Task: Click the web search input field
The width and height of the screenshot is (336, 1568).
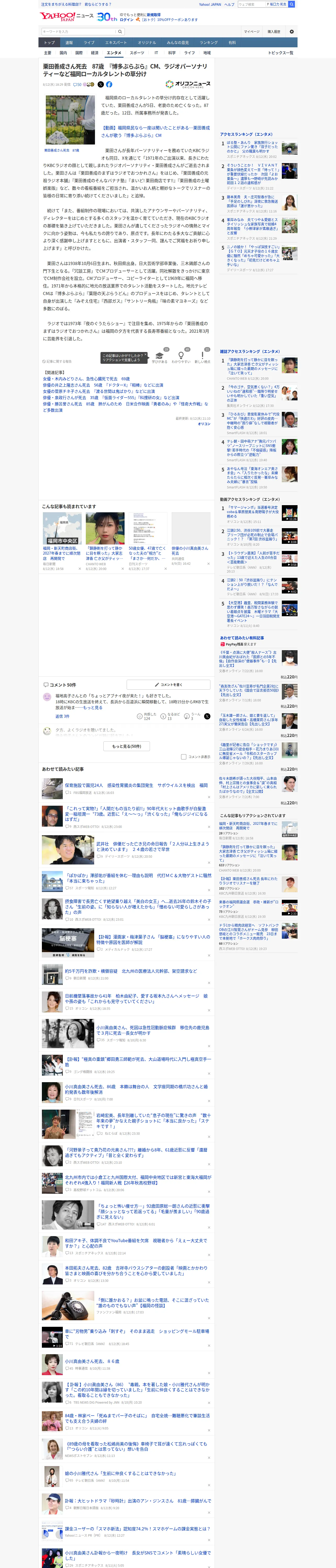Action: pos(252,4)
